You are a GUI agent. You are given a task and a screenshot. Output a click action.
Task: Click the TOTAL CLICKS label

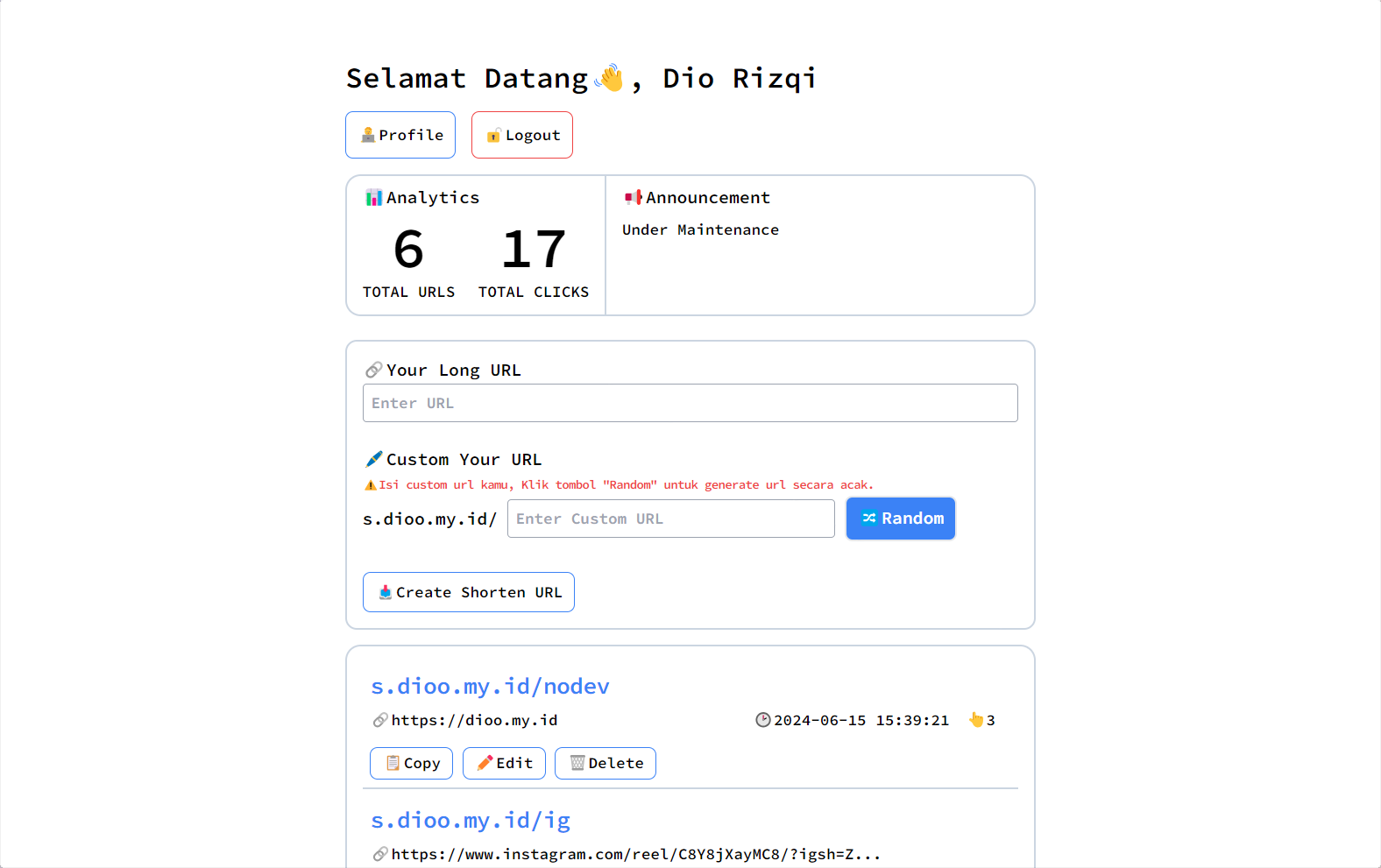(534, 292)
